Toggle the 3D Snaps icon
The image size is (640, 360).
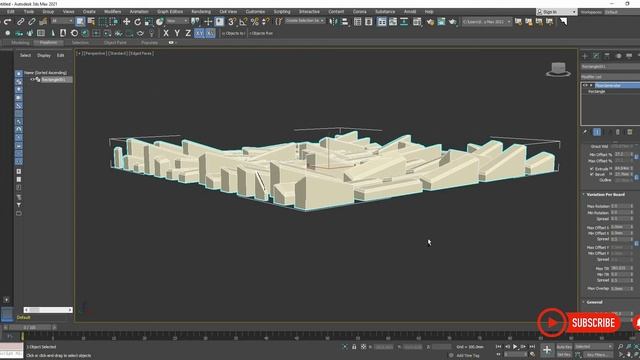(x=232, y=22)
